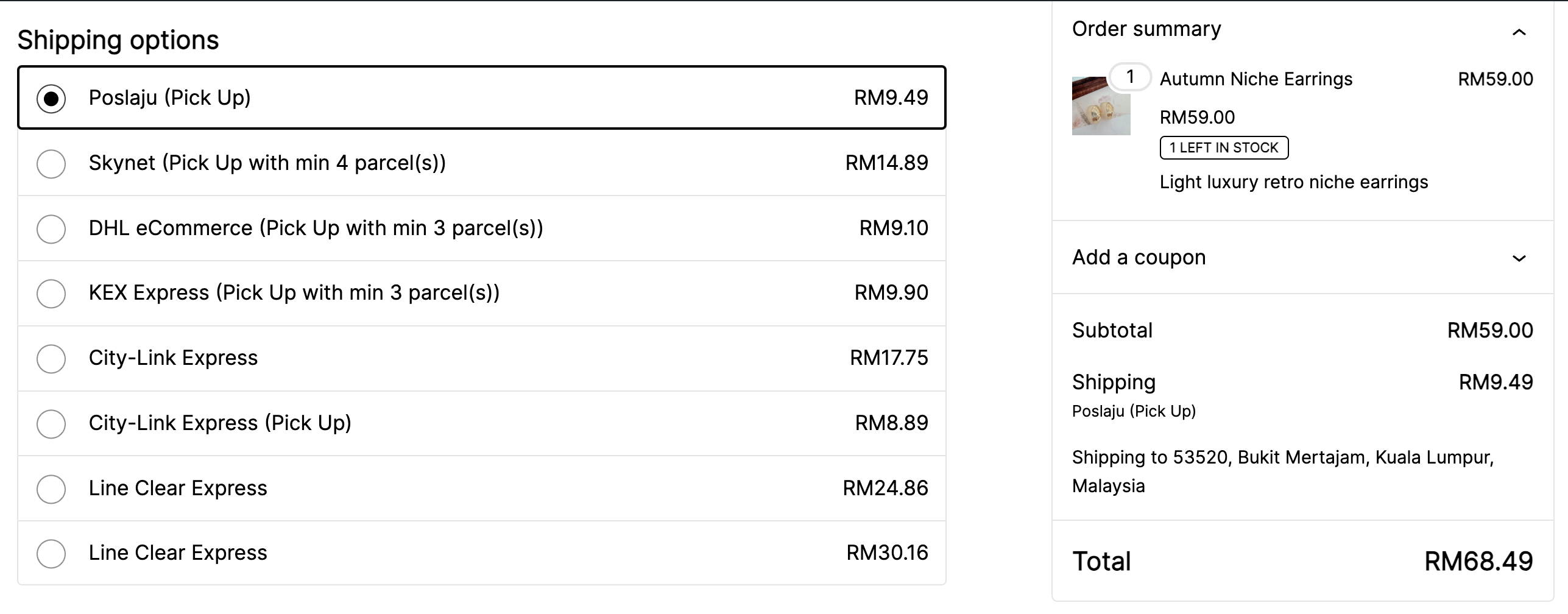
Task: Select Poslaju (Pick Up) shipping radio button
Action: pos(51,98)
